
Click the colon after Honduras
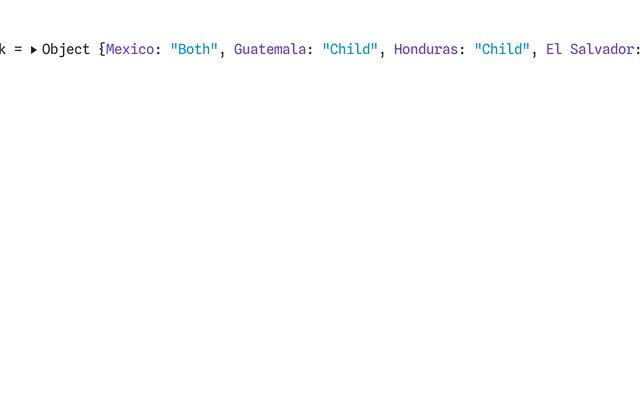(462, 50)
